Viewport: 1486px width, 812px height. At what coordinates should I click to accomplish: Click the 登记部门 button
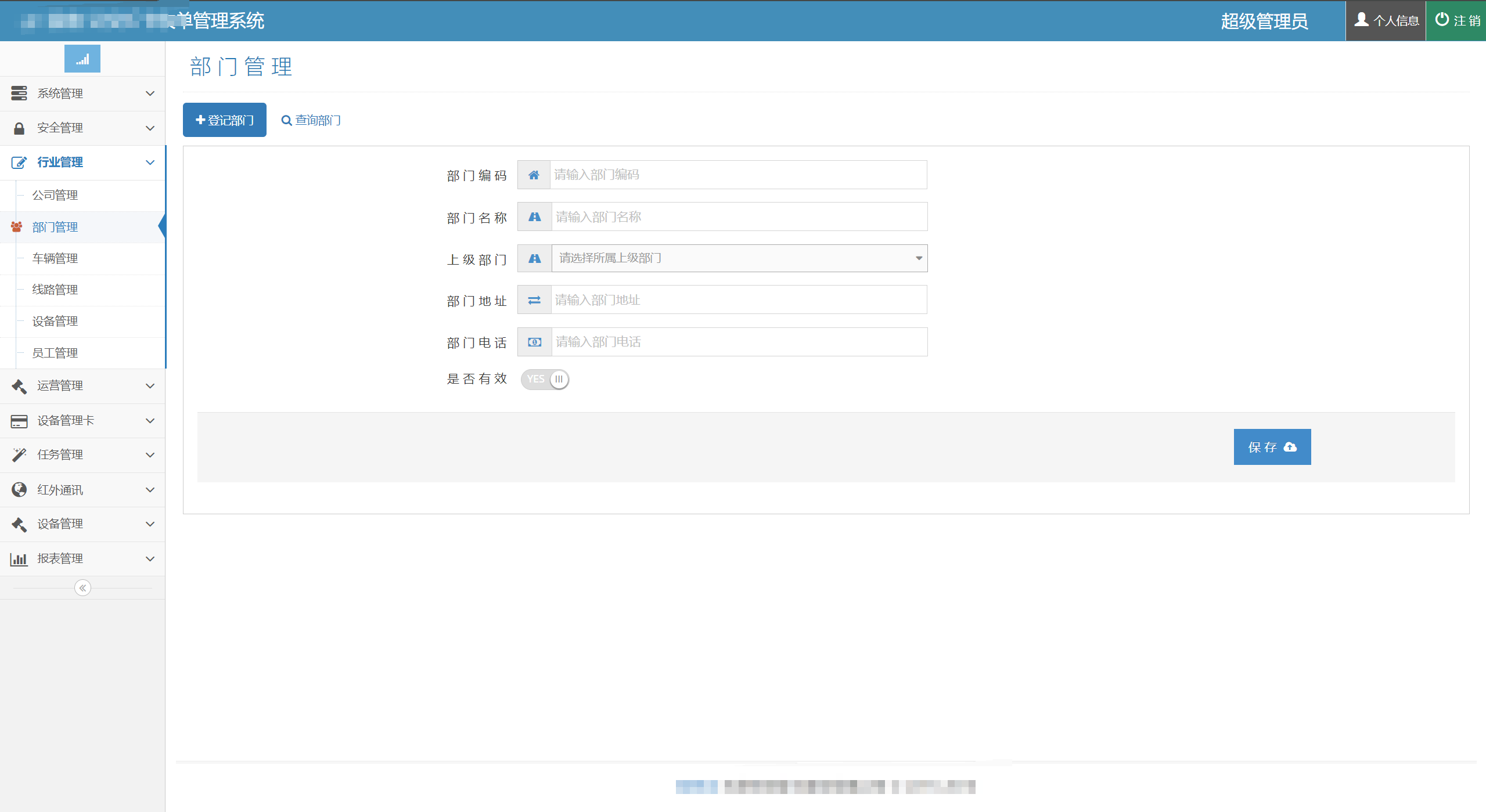(x=225, y=120)
